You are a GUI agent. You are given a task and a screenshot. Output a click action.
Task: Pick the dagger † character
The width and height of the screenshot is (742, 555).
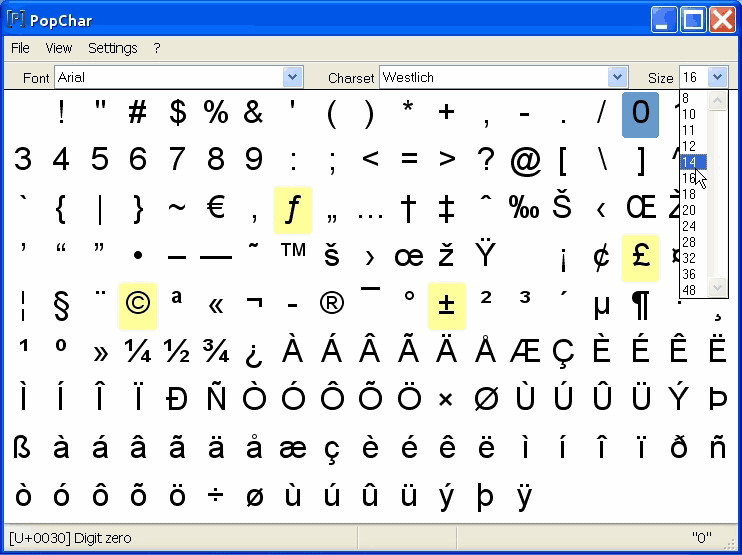tap(408, 210)
